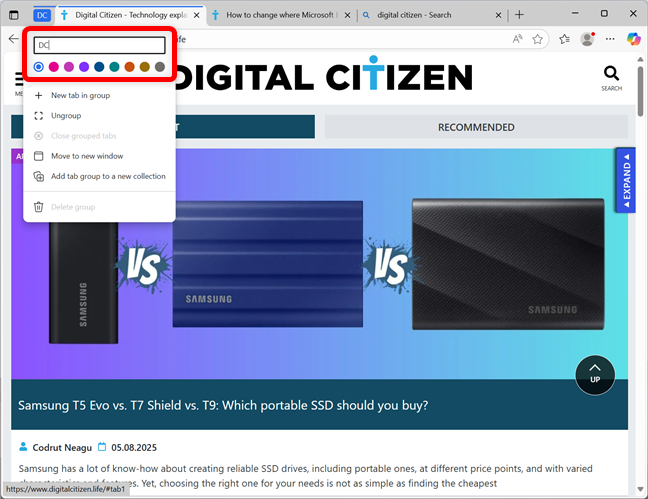This screenshot has width=648, height=499.
Task: Pick the teal tab group color
Action: pyautogui.click(x=114, y=67)
